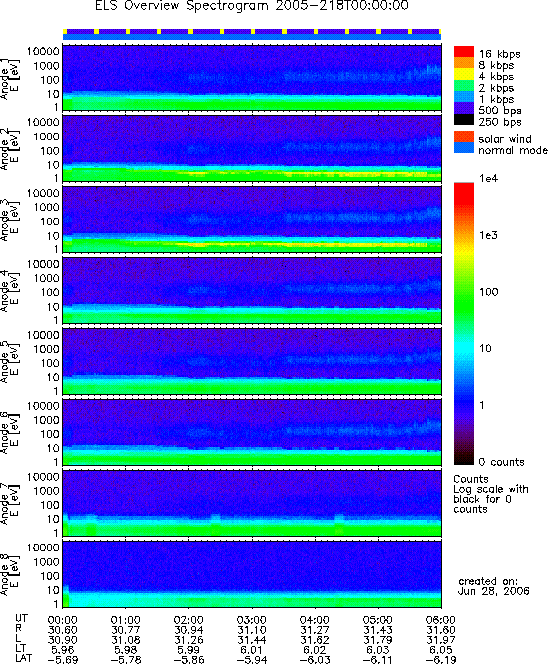
Task: Click the R row label
Action: (x=18, y=628)
